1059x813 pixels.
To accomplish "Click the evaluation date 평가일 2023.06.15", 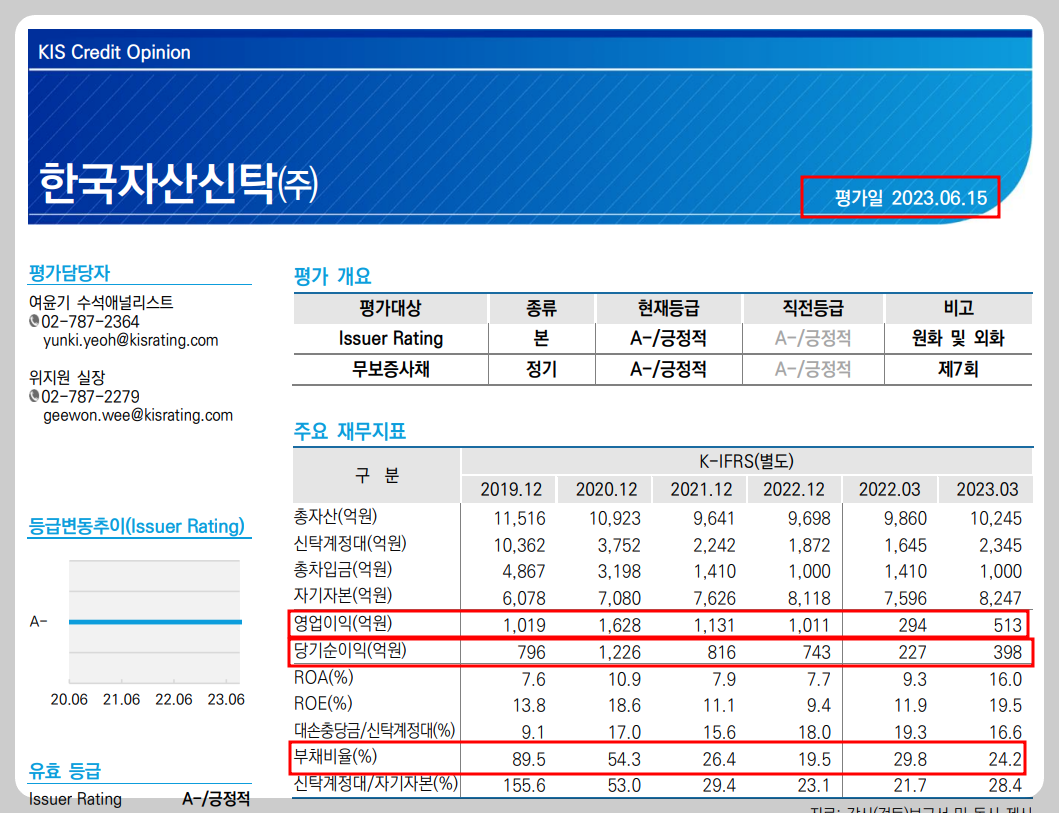I will click(x=910, y=198).
